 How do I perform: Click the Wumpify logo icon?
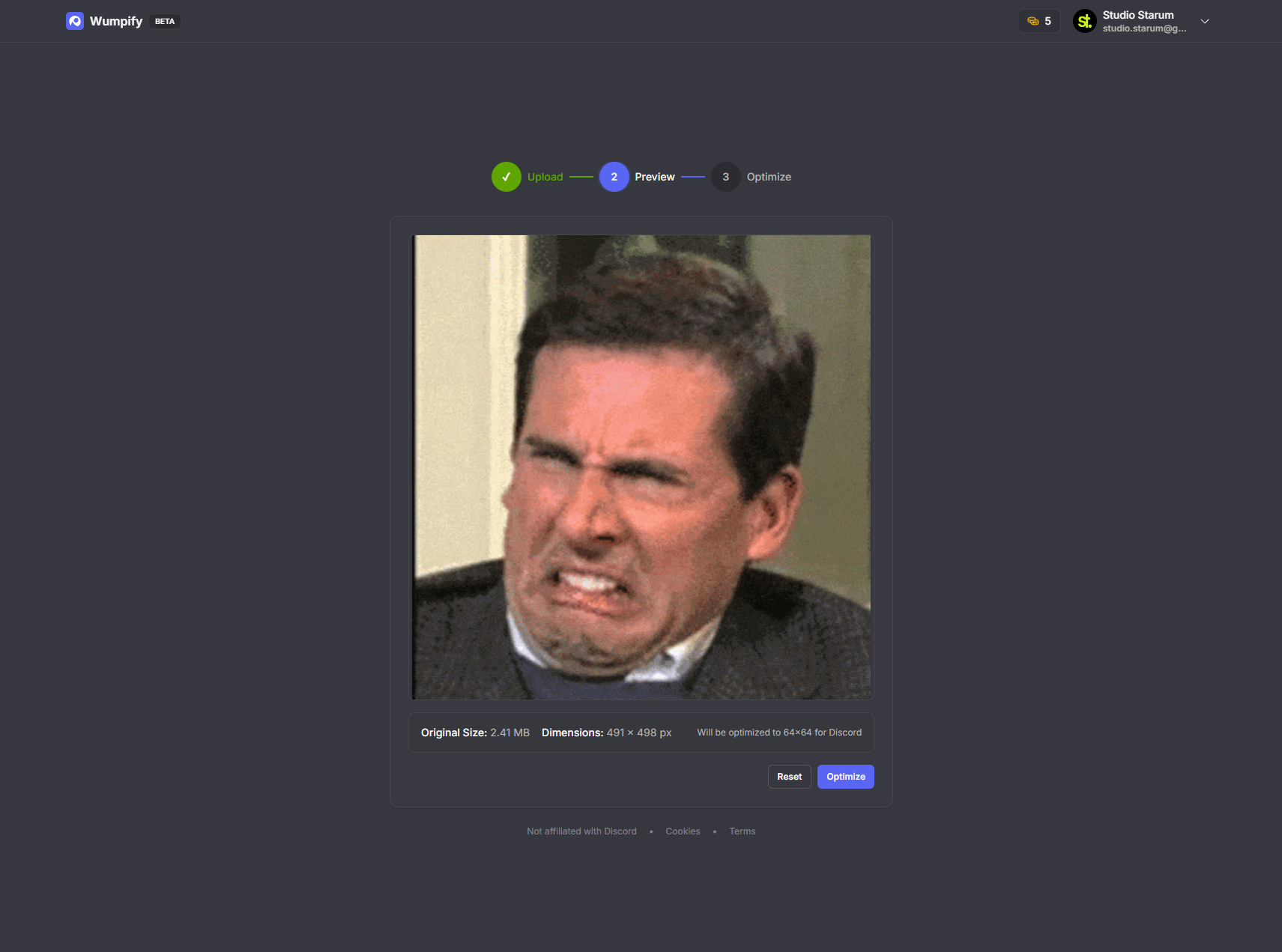75,20
